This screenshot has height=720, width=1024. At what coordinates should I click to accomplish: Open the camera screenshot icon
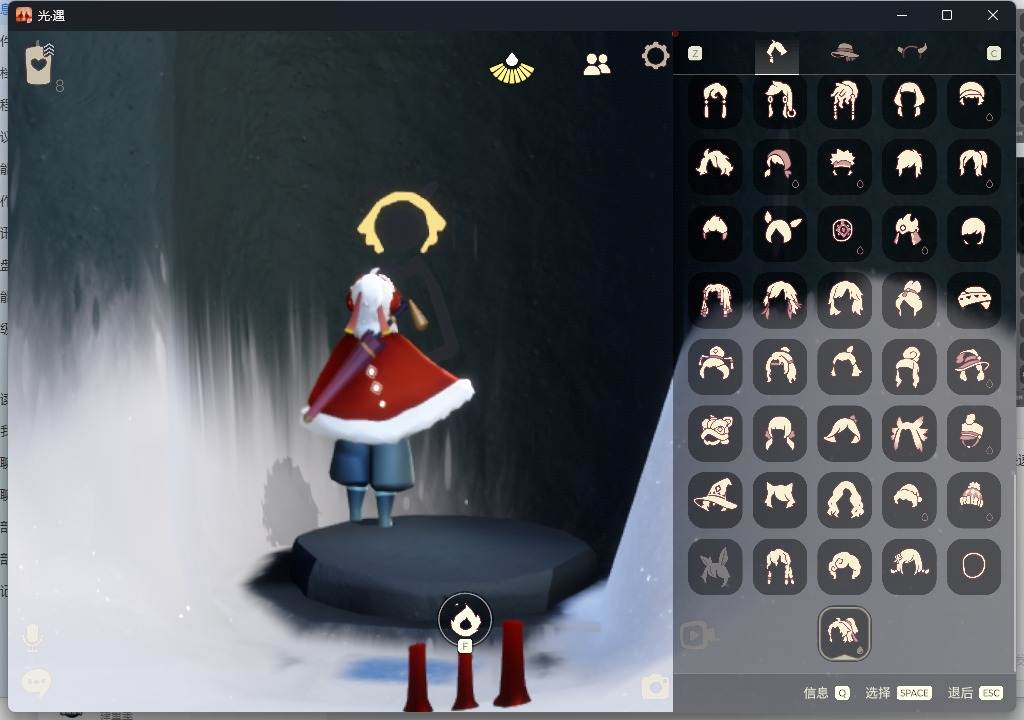[x=655, y=687]
